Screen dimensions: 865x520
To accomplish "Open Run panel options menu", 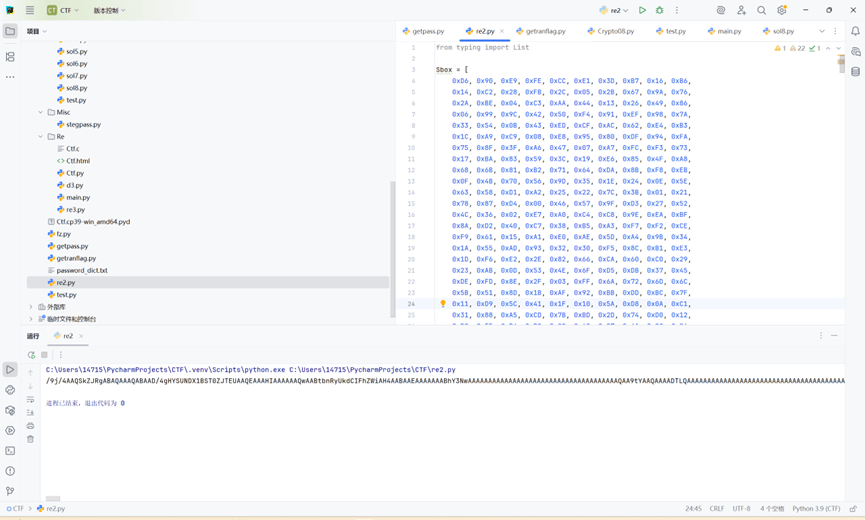I will tap(821, 336).
